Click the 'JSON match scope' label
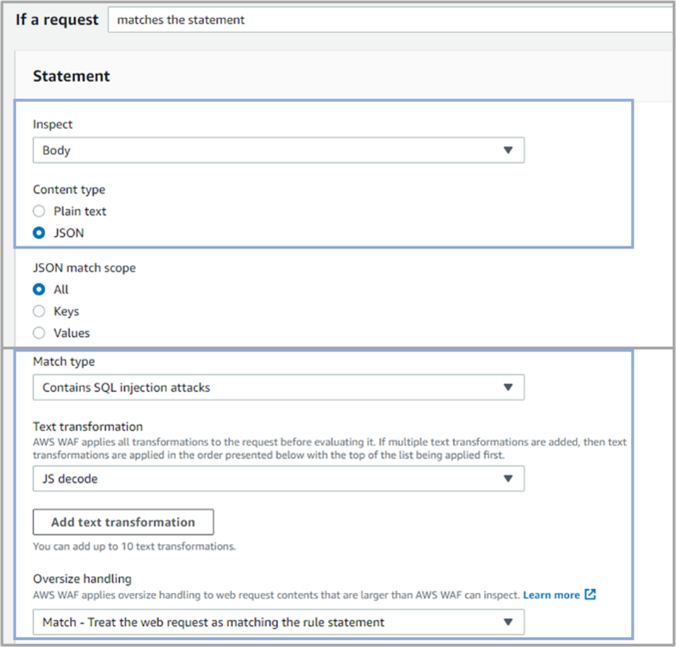Screen dimensions: 676x647 (84, 267)
